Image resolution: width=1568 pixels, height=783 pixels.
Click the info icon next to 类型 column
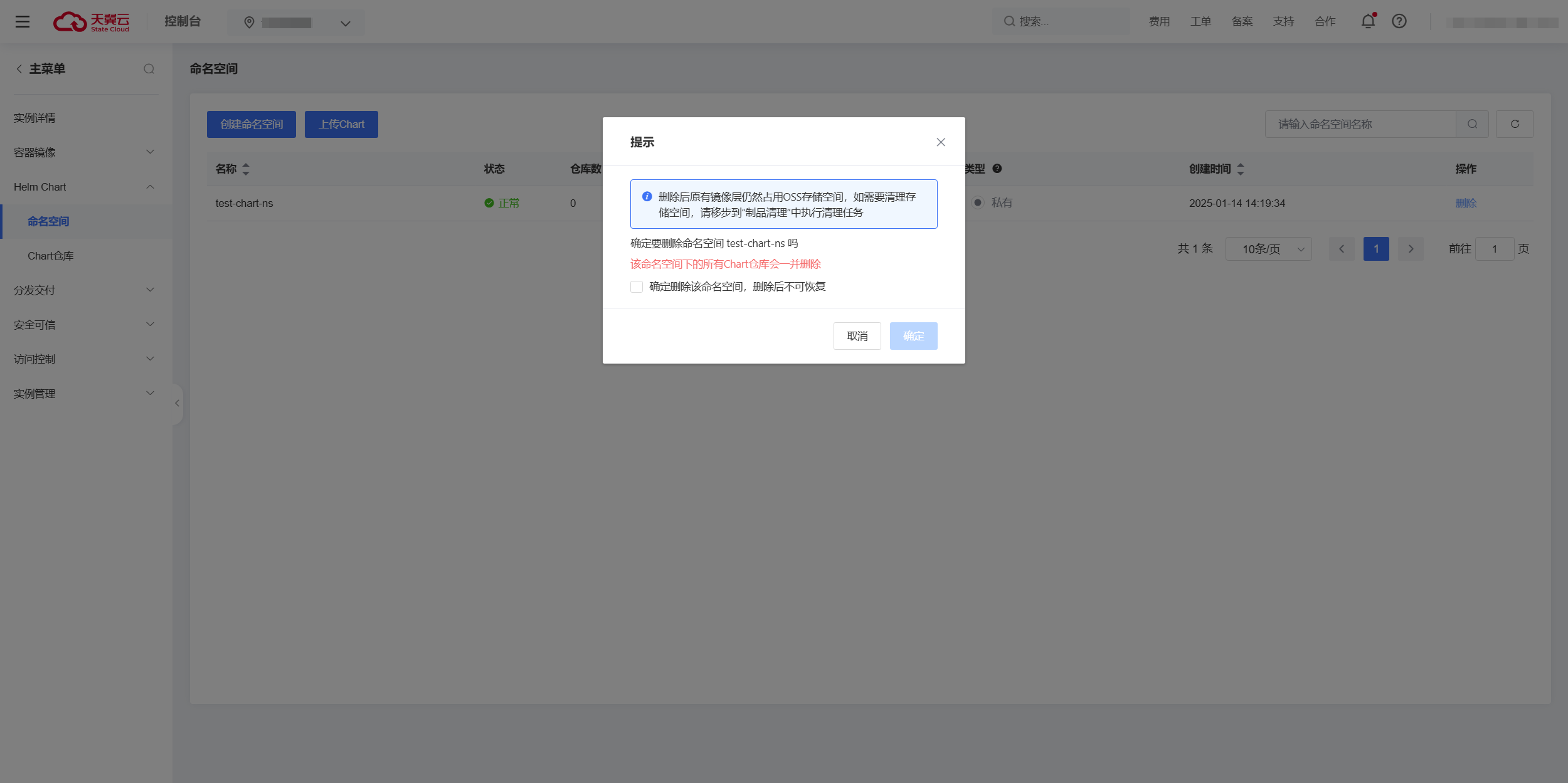click(x=997, y=169)
